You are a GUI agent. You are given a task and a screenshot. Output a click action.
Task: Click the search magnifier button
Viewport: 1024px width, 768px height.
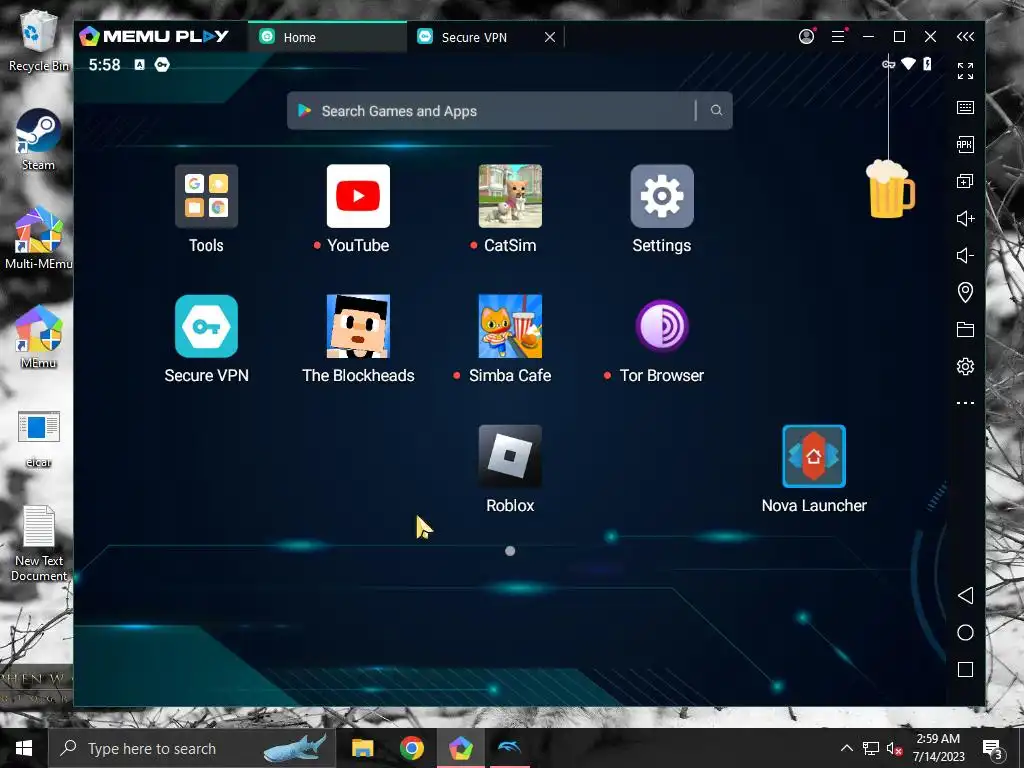(716, 110)
